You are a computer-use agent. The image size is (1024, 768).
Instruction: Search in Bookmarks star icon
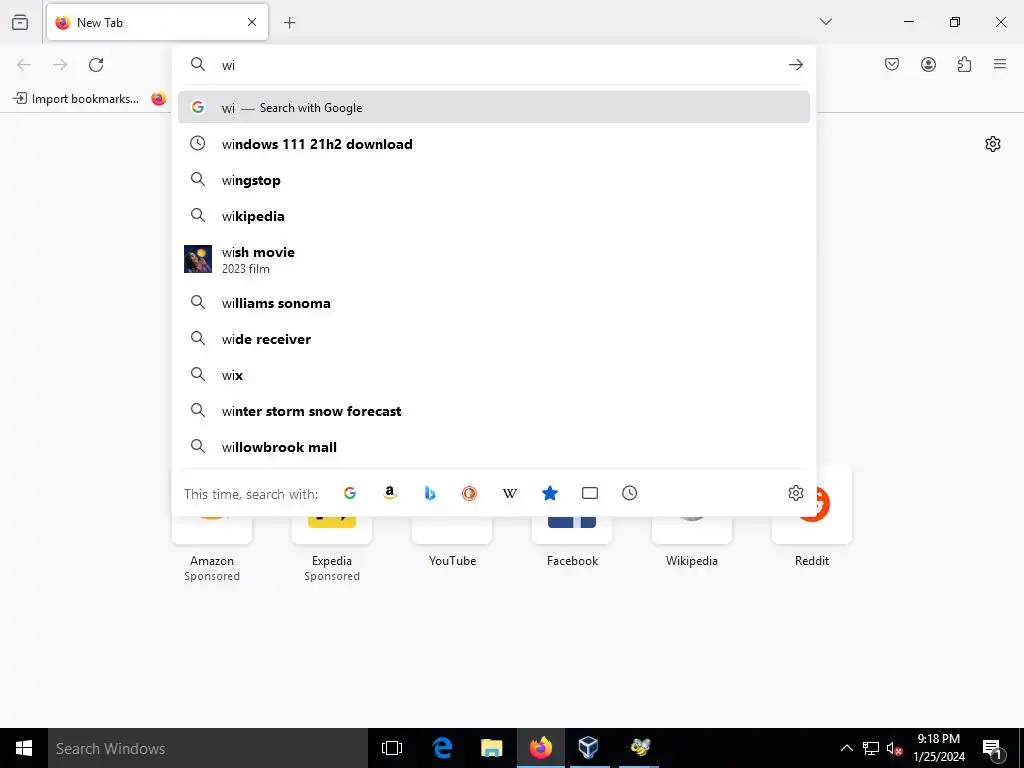click(550, 493)
